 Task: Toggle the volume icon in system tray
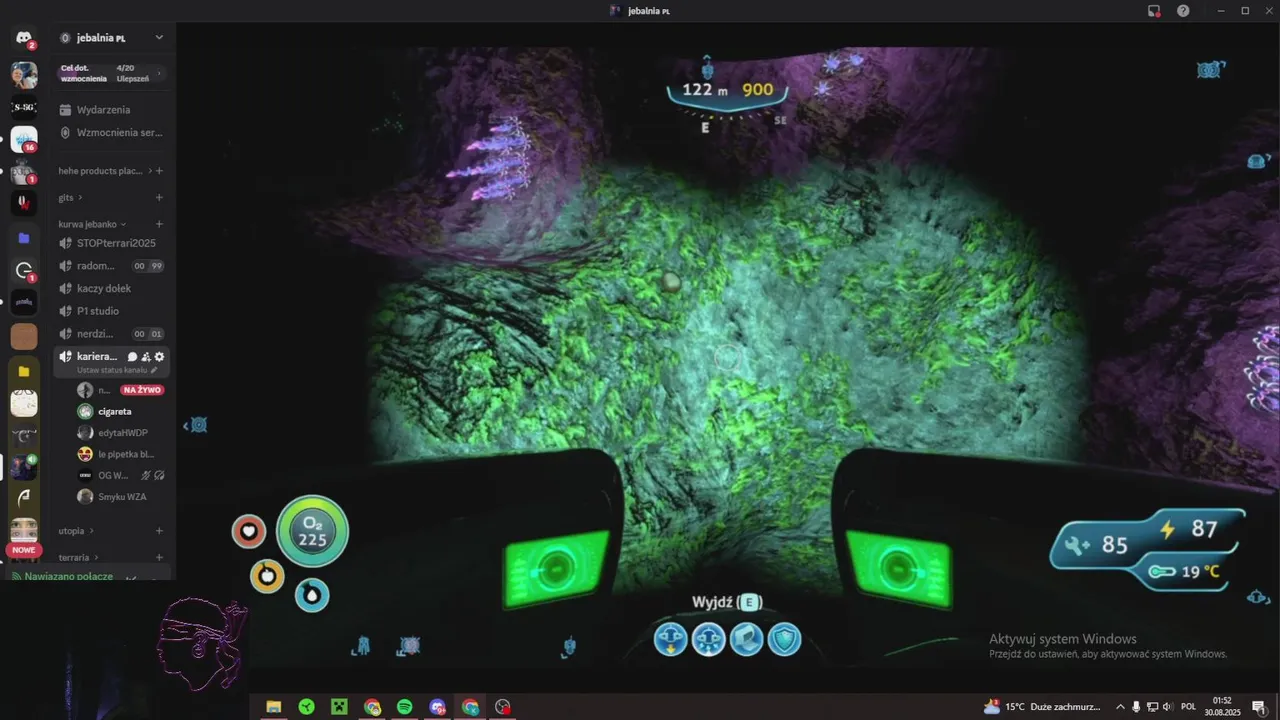[x=1168, y=707]
